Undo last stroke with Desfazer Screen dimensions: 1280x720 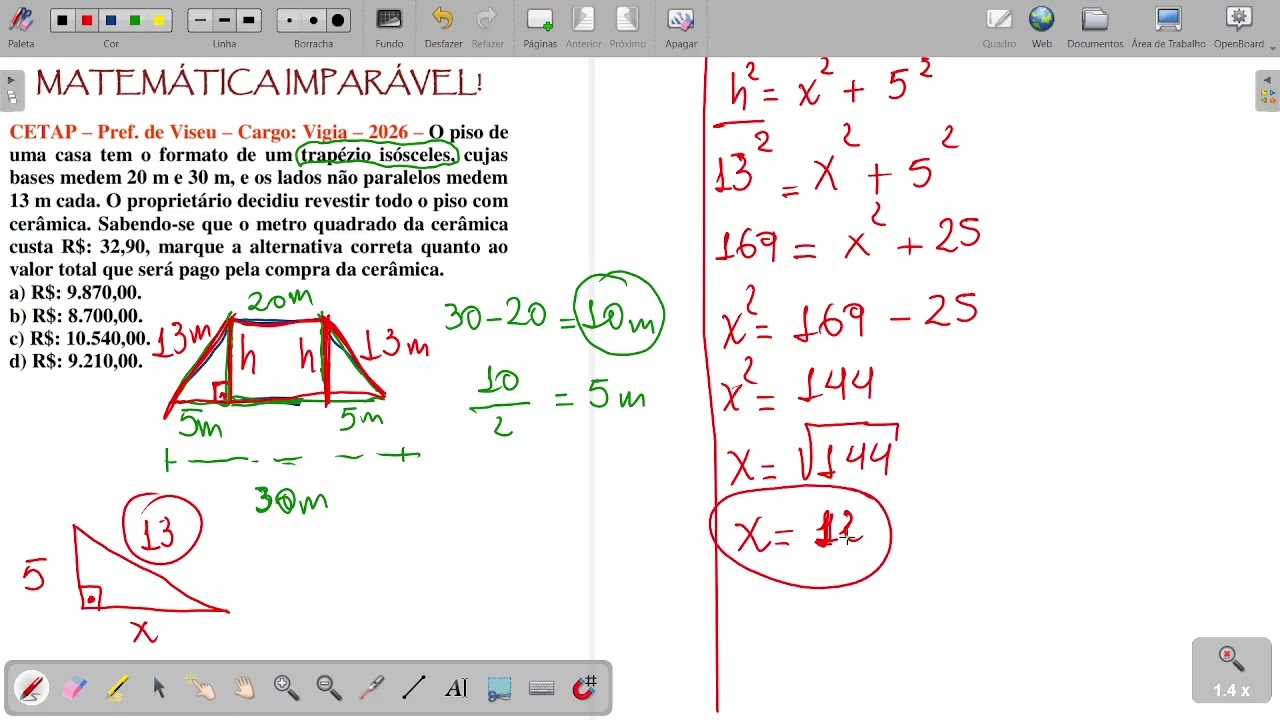[443, 27]
